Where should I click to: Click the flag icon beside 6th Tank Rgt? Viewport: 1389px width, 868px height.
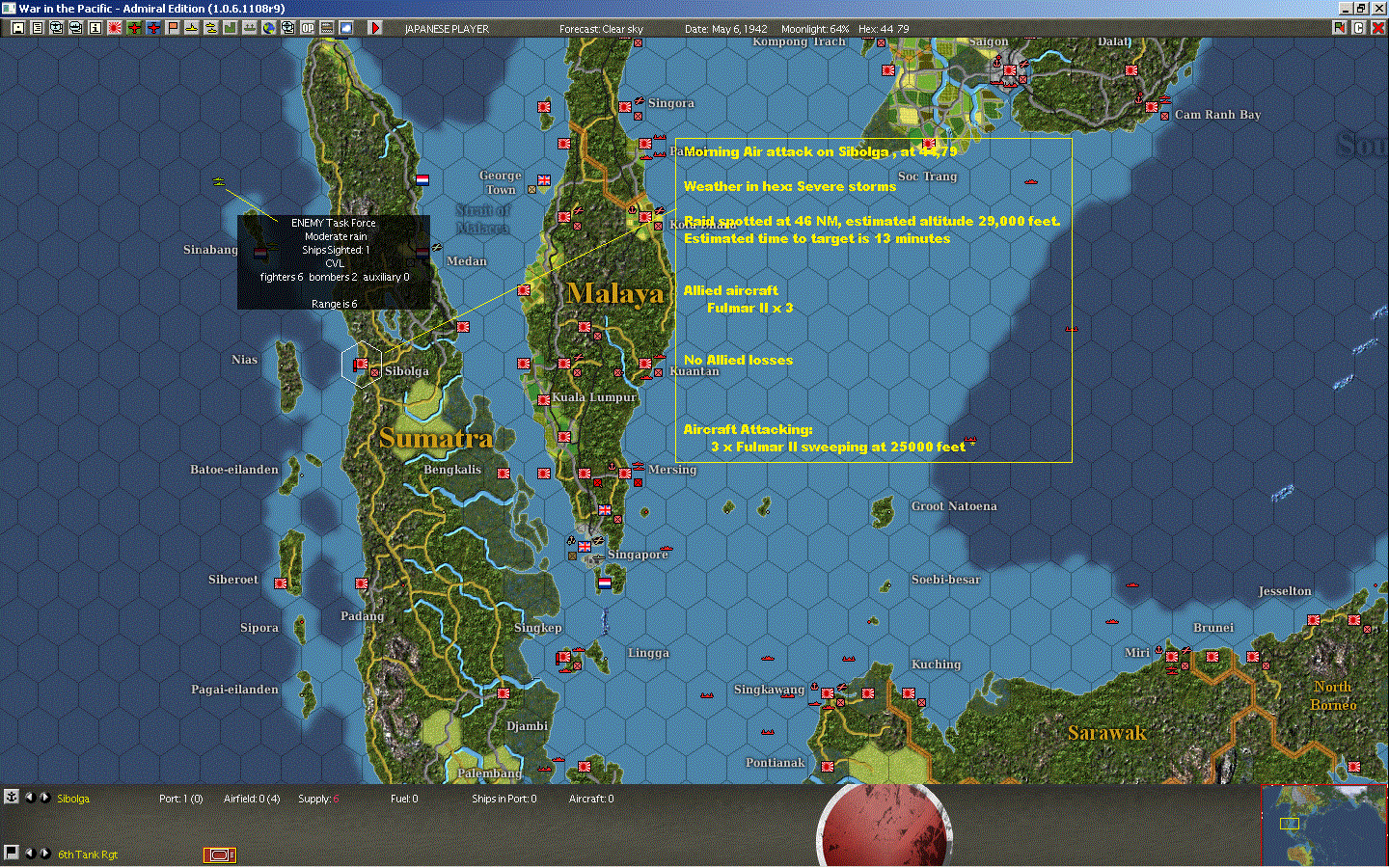click(12, 853)
